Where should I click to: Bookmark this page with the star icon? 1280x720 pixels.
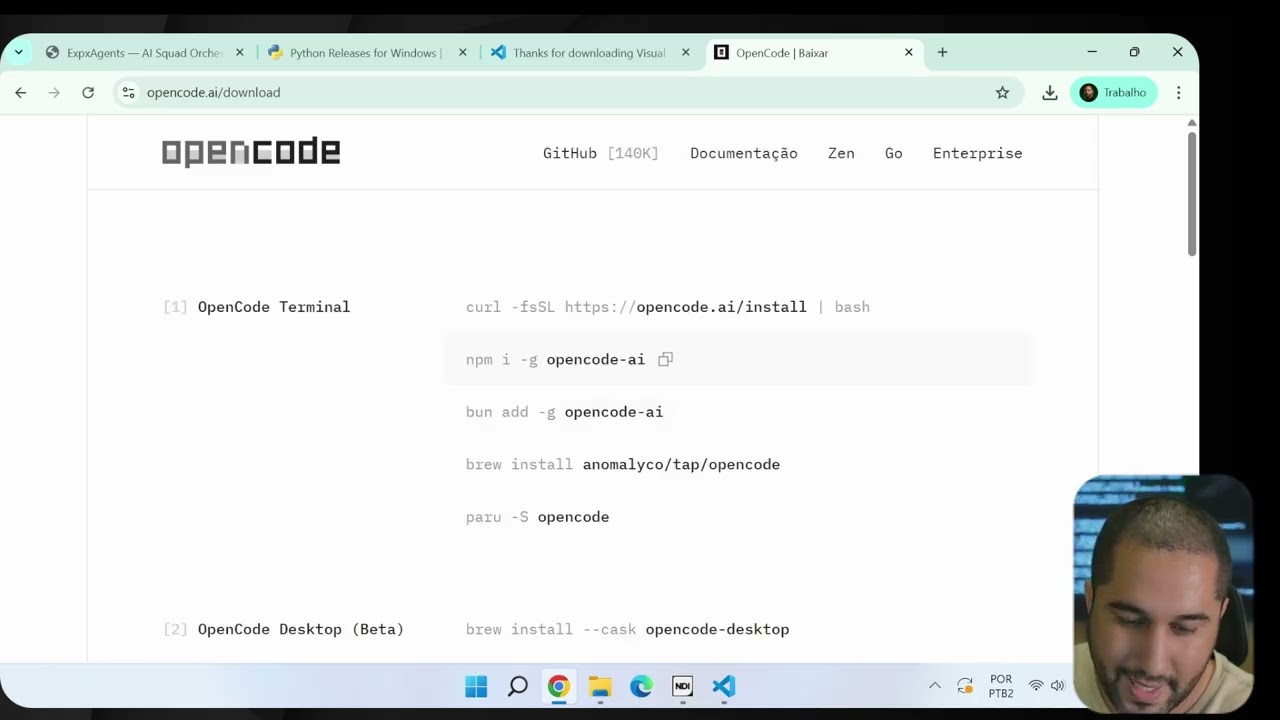pyautogui.click(x=1002, y=92)
